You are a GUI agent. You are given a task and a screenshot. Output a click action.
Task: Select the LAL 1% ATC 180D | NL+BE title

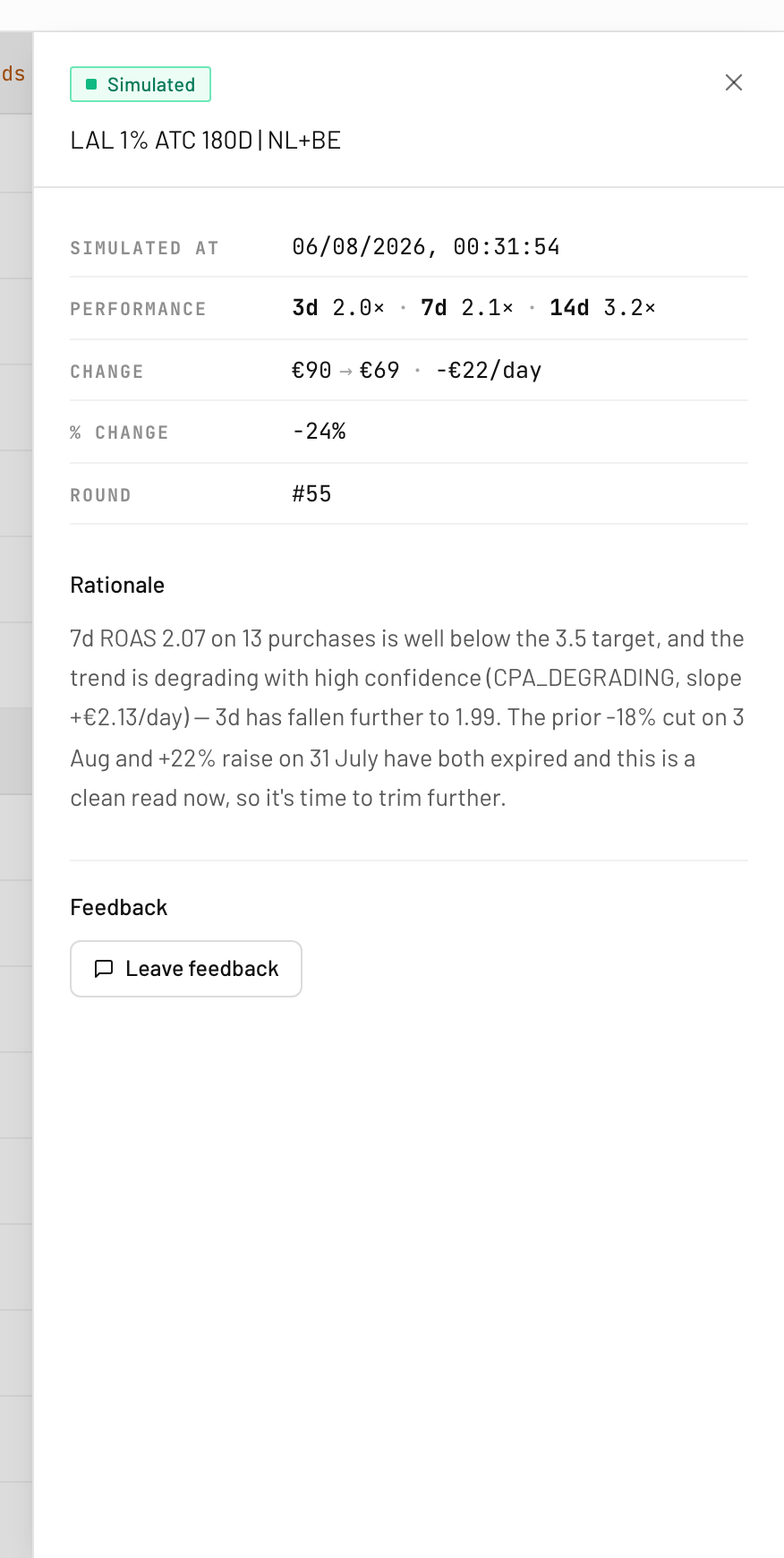tap(206, 141)
